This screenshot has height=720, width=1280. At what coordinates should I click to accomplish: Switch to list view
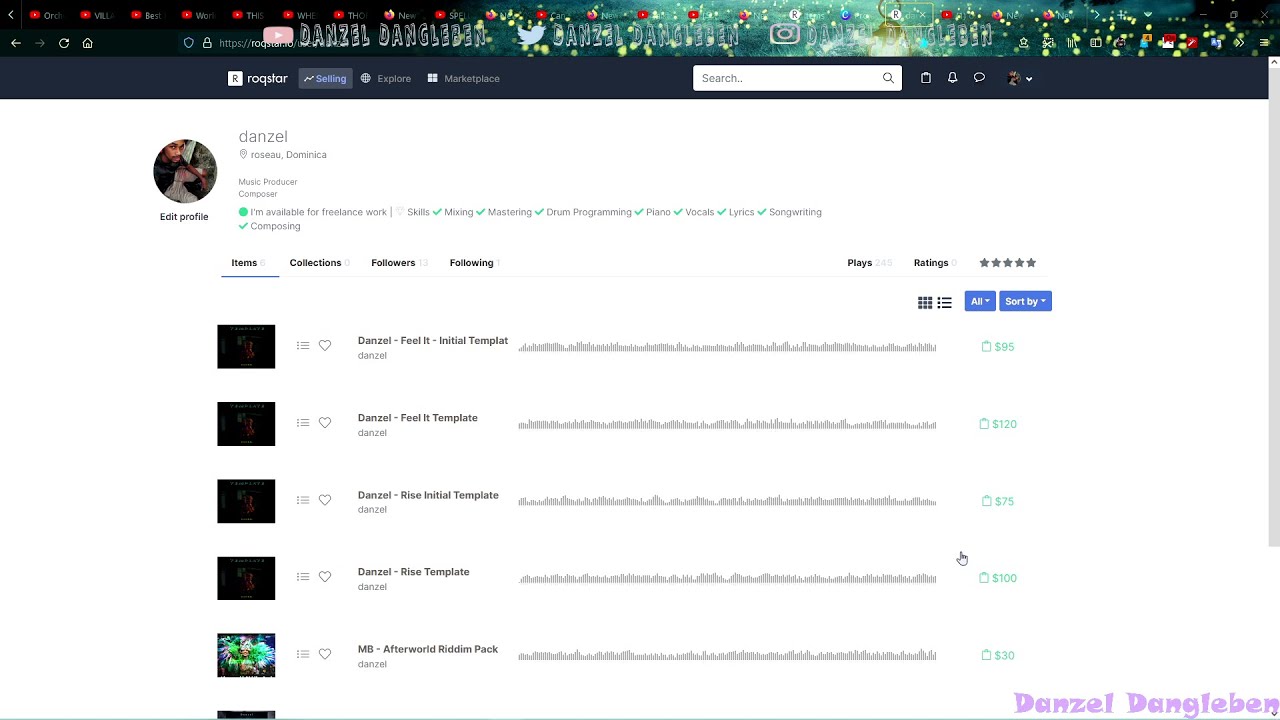point(944,302)
